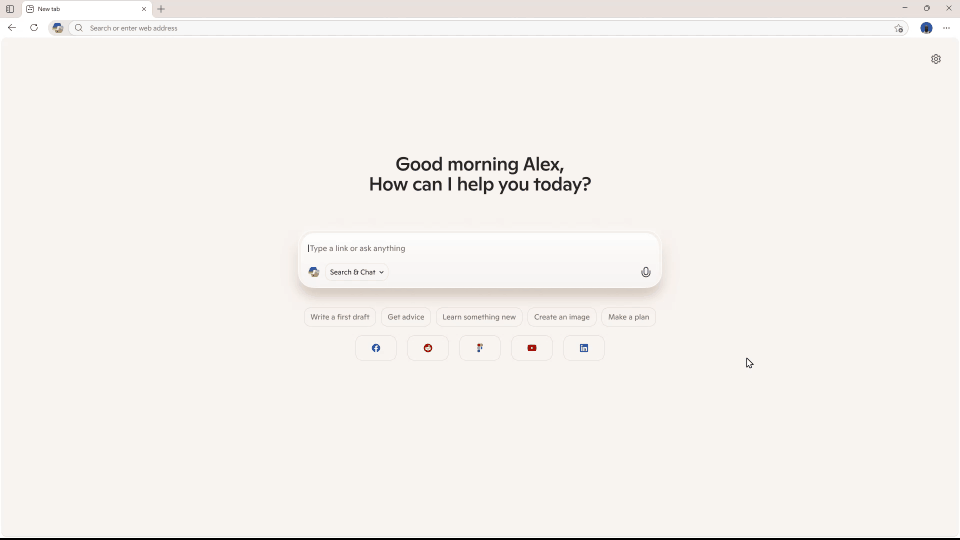Image resolution: width=960 pixels, height=540 pixels.
Task: Close the New tab tab
Action: [x=144, y=9]
